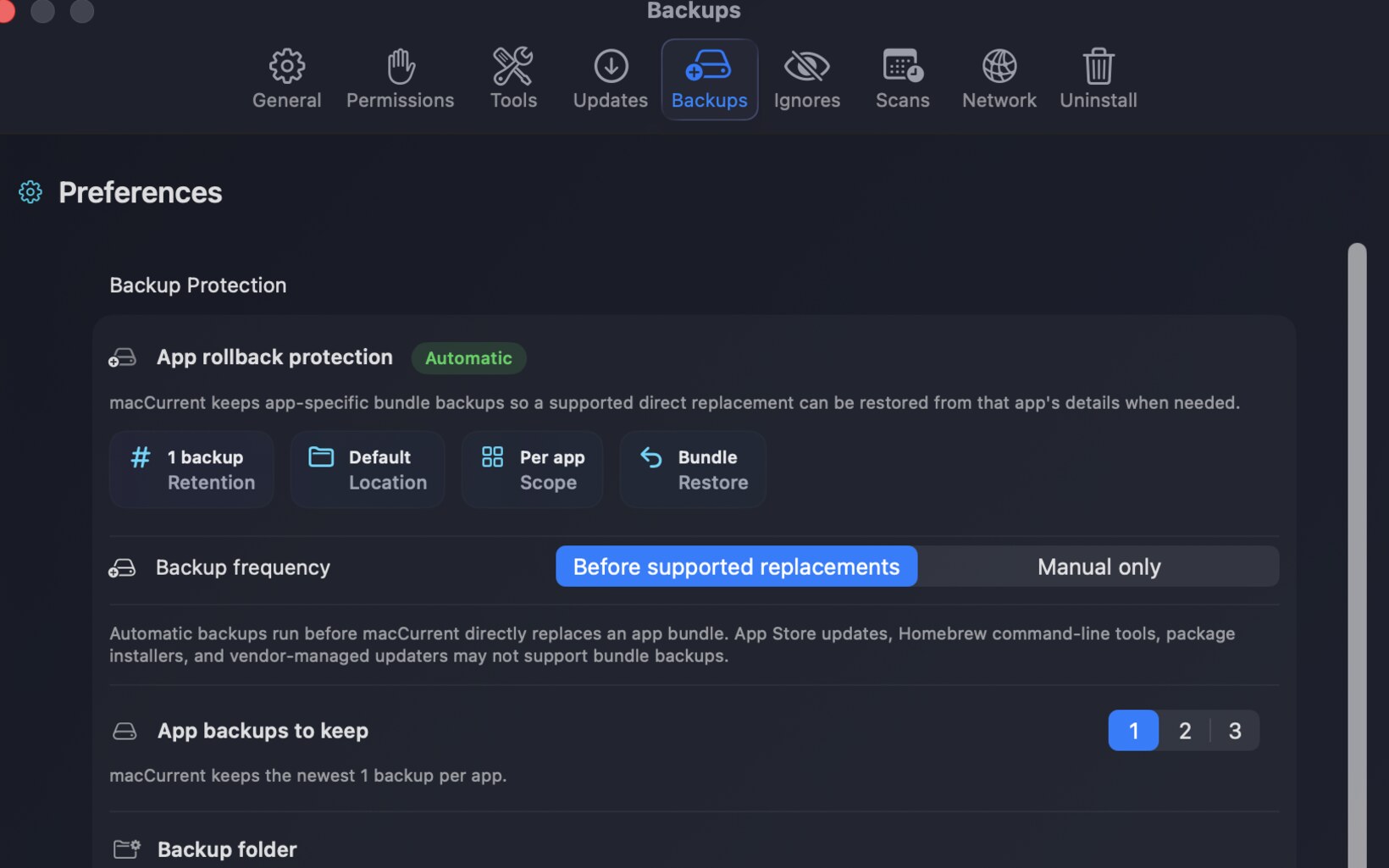Select the Backups drive icon in toolbar

709,65
